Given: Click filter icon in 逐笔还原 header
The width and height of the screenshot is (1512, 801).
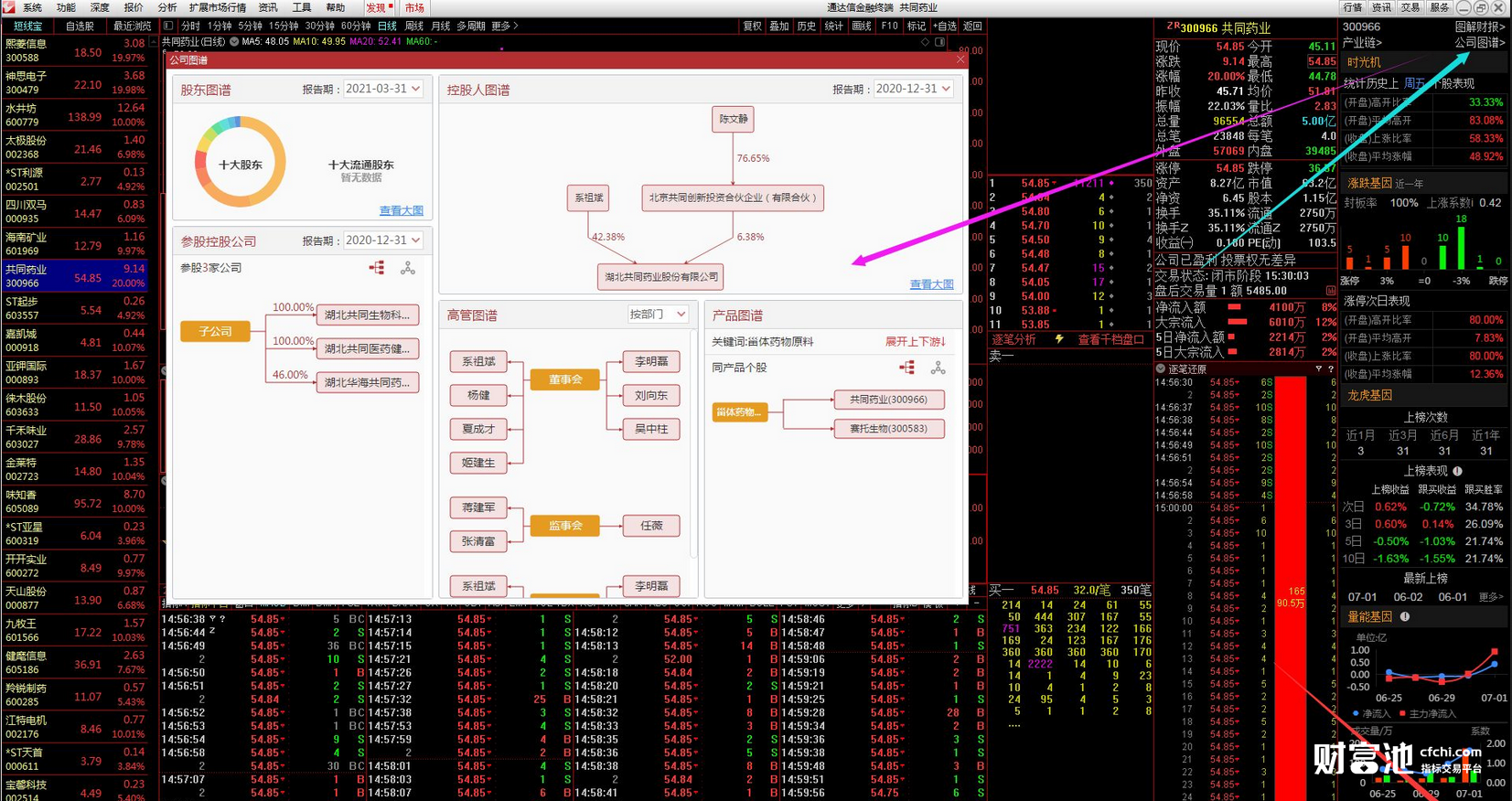Looking at the screenshot, I should tap(1318, 368).
